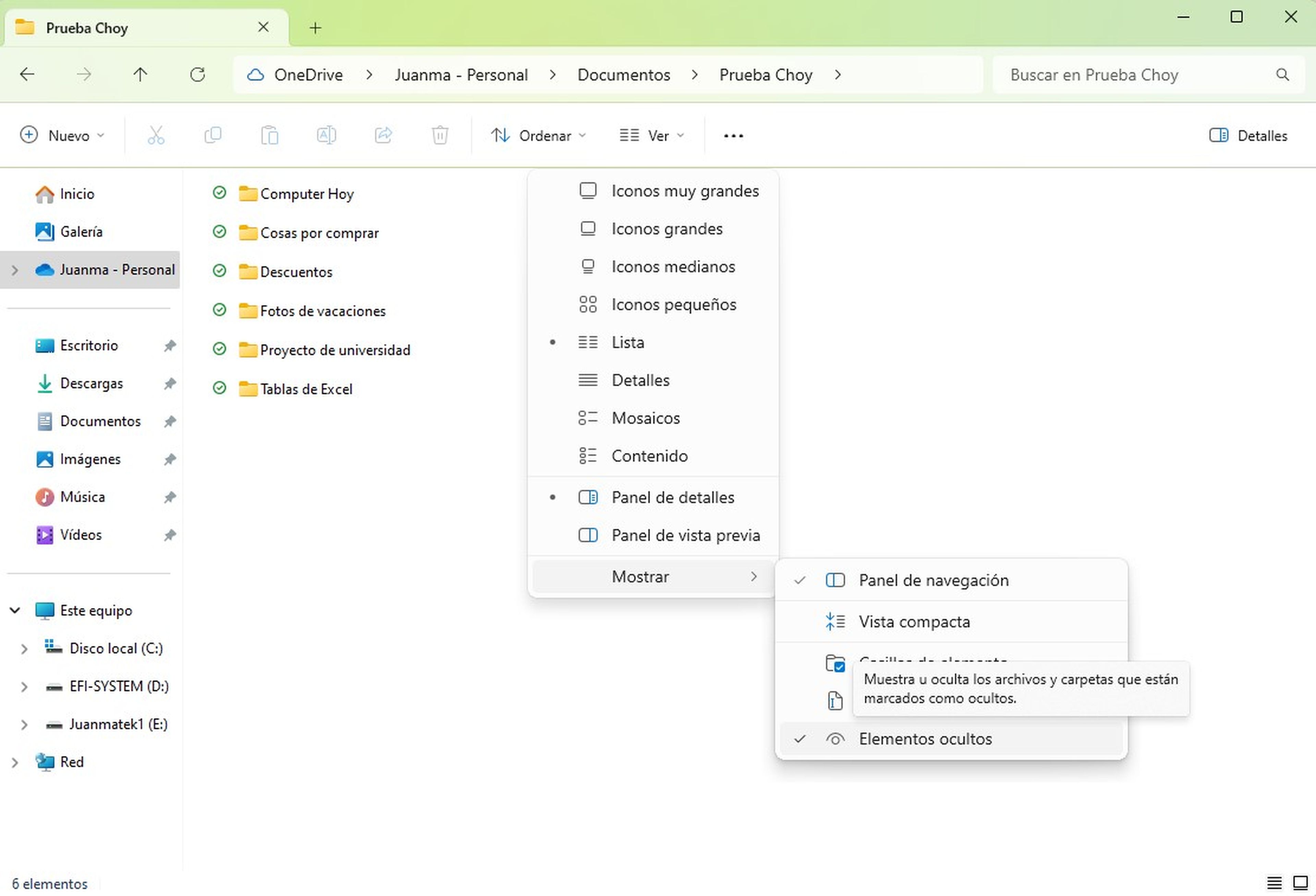Switch to large thumbnails view in status bar

[x=1300, y=882]
